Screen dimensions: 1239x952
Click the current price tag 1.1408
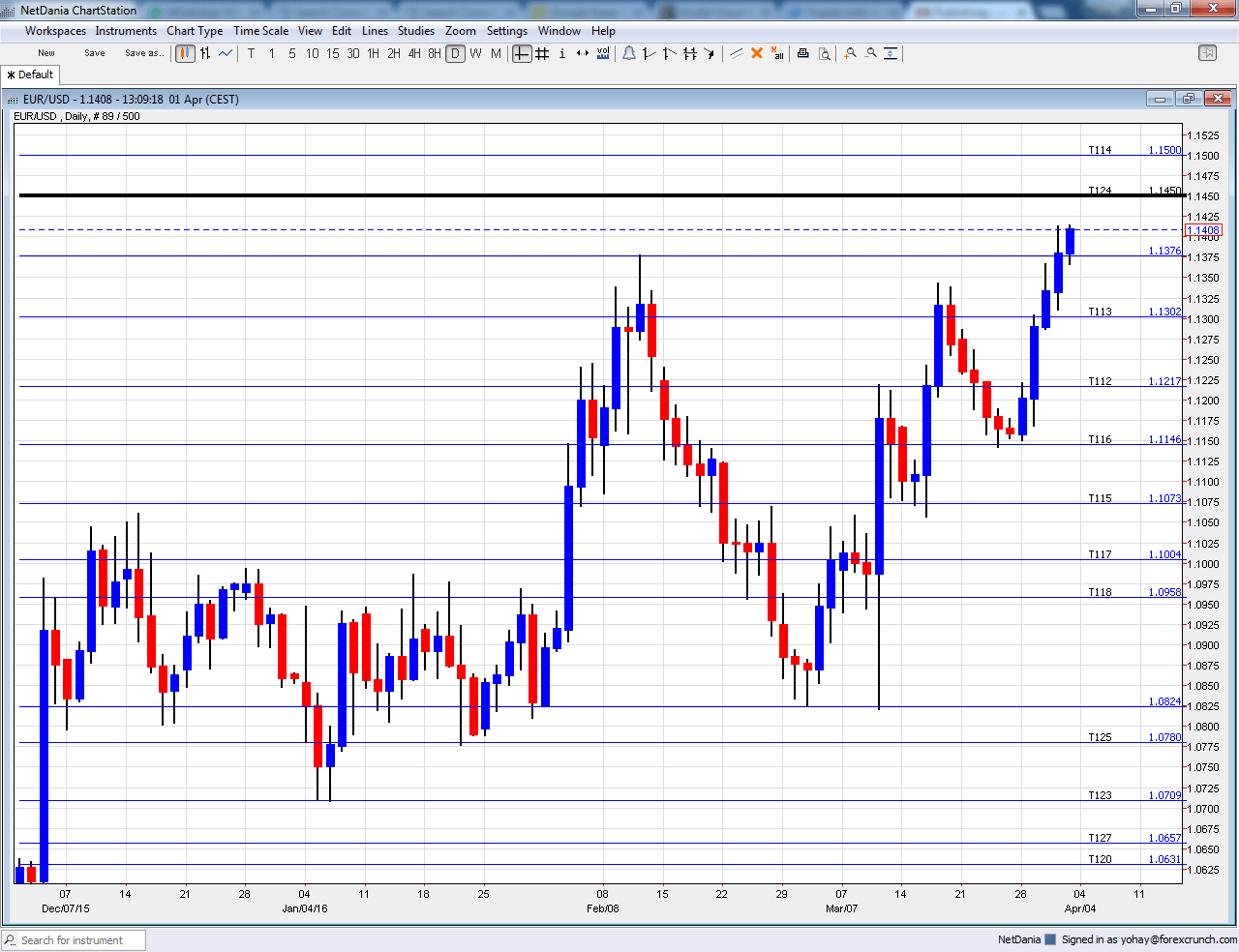pyautogui.click(x=1203, y=230)
